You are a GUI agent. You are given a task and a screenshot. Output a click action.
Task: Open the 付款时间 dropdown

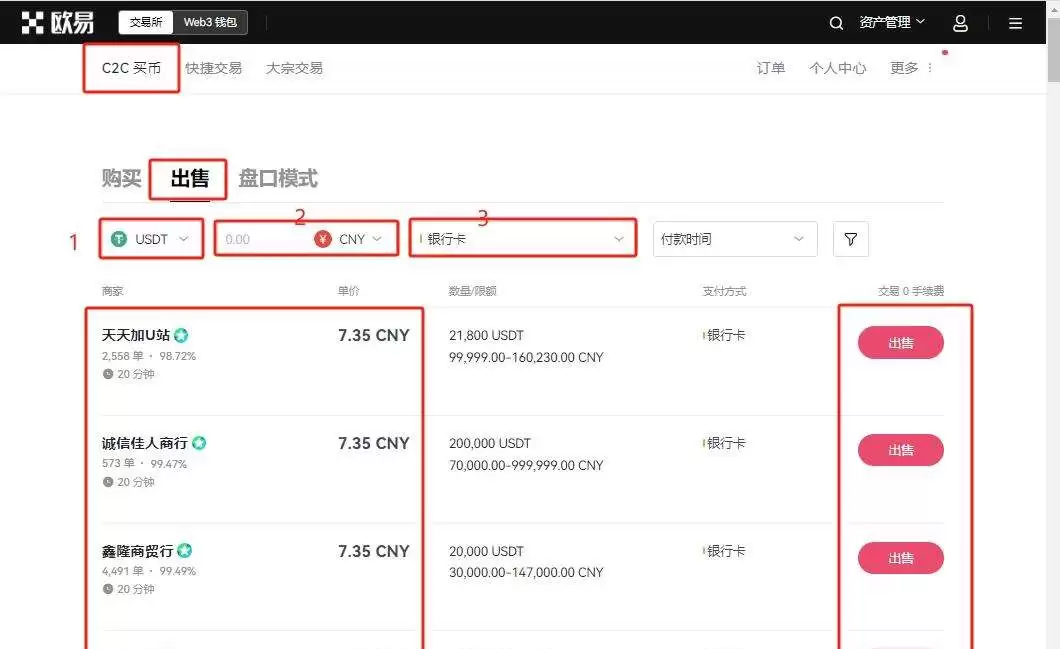[735, 238]
